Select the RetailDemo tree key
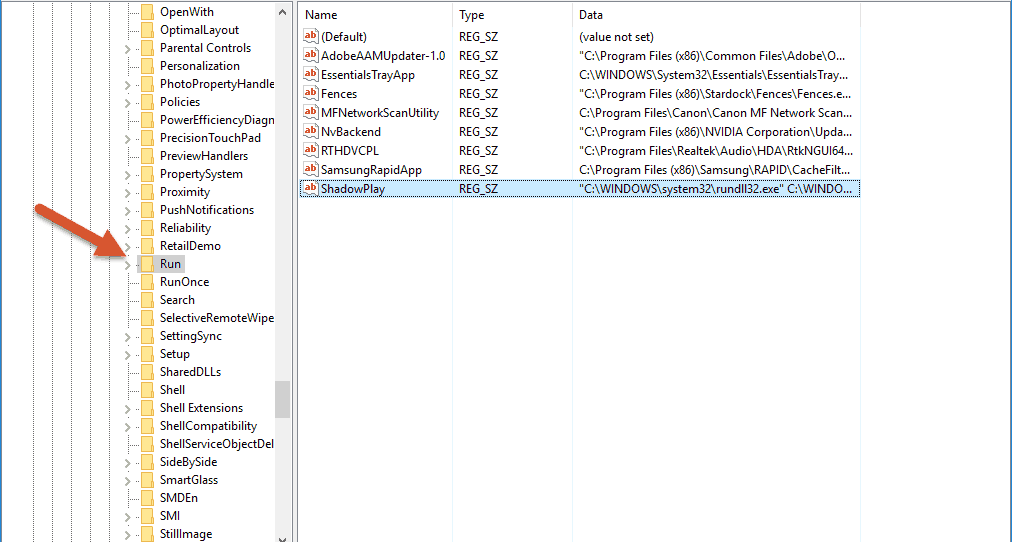Screen dimensions: 1012x542 click(190, 246)
